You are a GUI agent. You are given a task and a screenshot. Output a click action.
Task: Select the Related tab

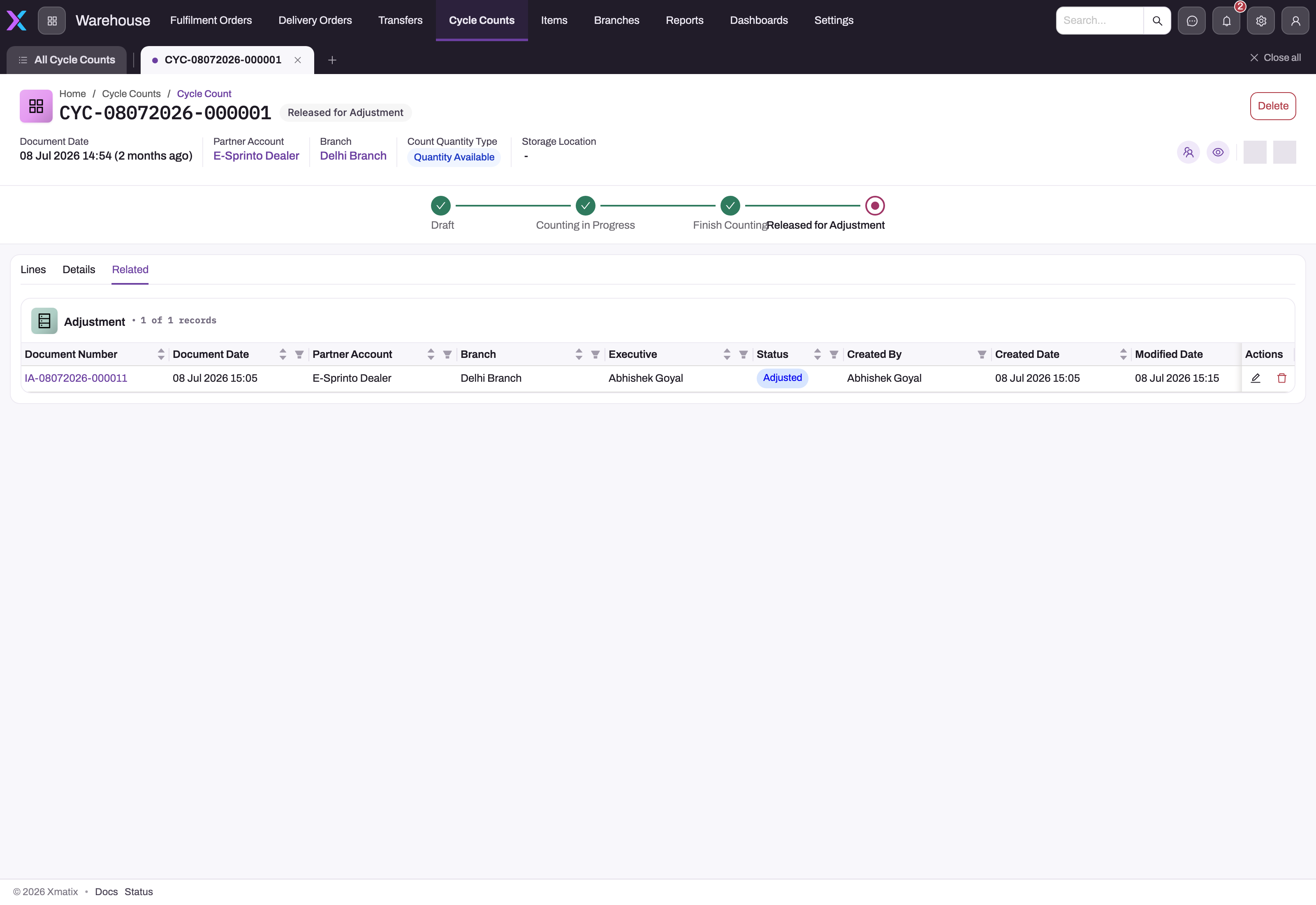pyautogui.click(x=130, y=270)
